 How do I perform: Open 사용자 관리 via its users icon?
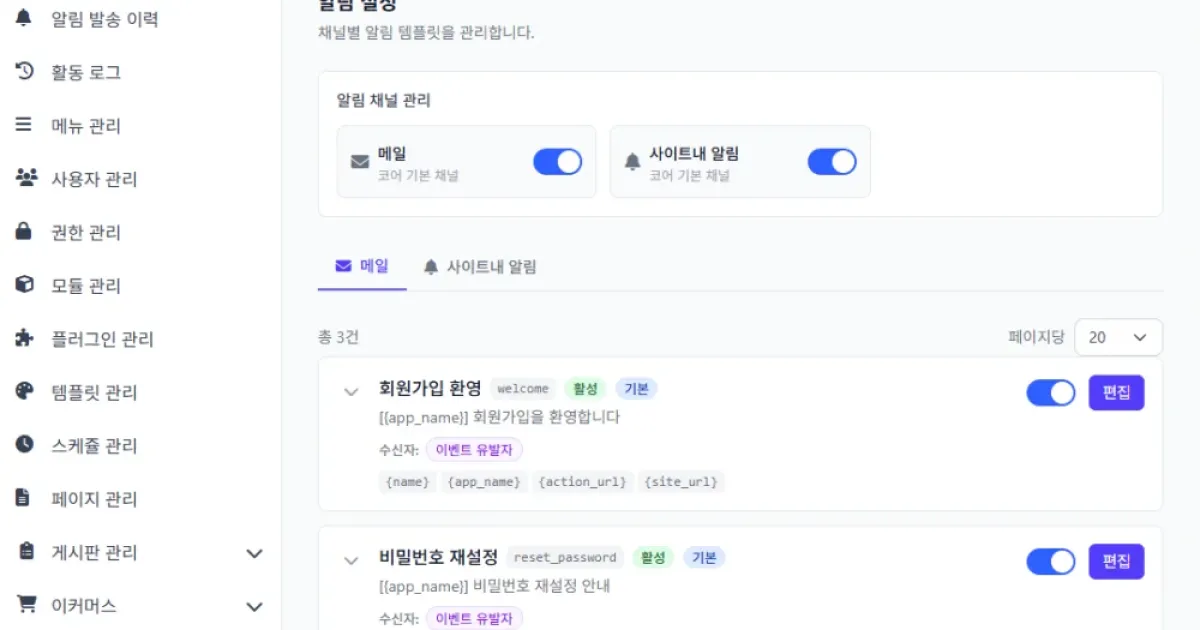25,179
